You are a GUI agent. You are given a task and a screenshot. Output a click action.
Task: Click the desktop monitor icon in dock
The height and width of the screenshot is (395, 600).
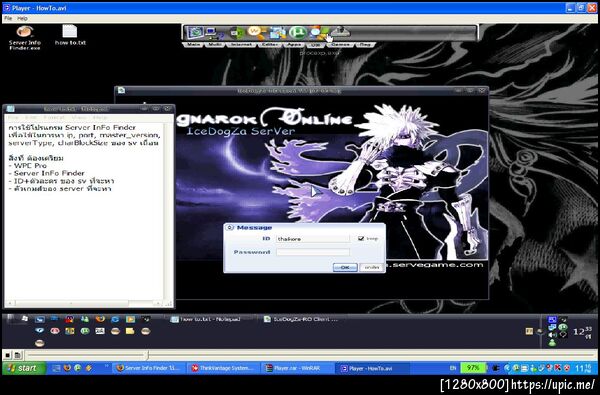(x=196, y=33)
